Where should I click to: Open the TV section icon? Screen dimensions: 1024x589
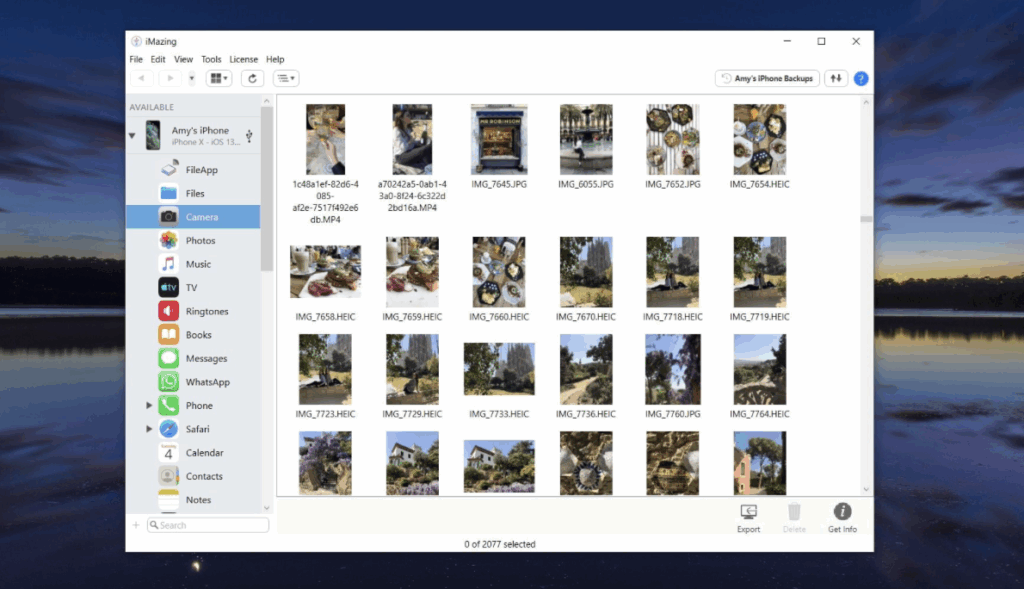click(x=168, y=287)
